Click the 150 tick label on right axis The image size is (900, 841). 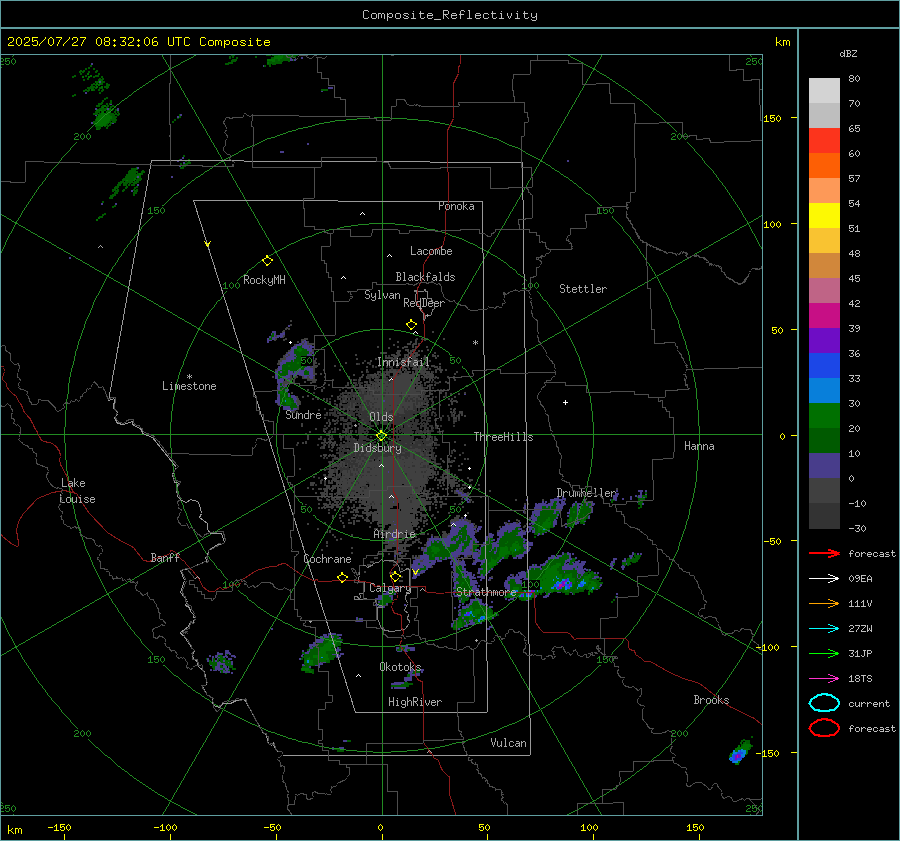click(x=772, y=118)
